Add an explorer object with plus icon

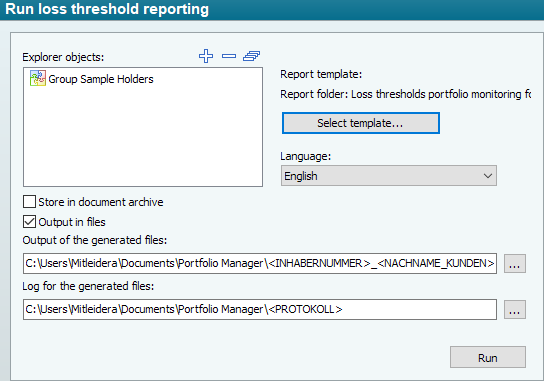tap(206, 56)
